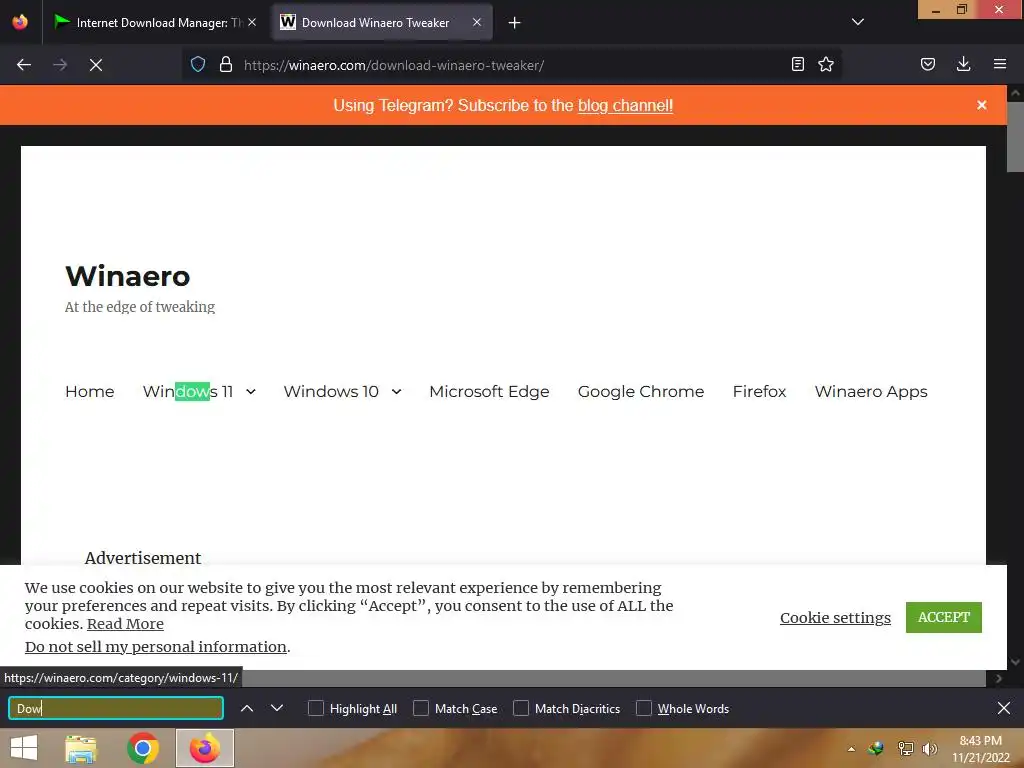
Task: Follow the blog channel link
Action: [x=625, y=105]
